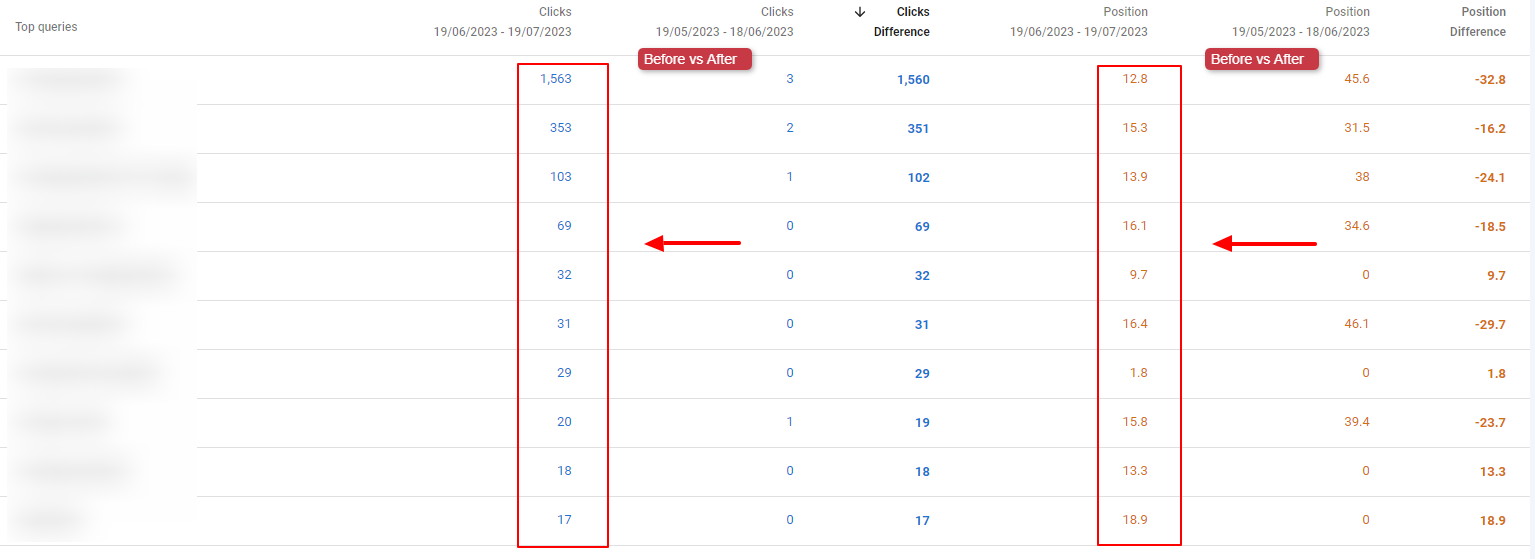
Task: Select the position value 12.8
Action: pos(1135,78)
